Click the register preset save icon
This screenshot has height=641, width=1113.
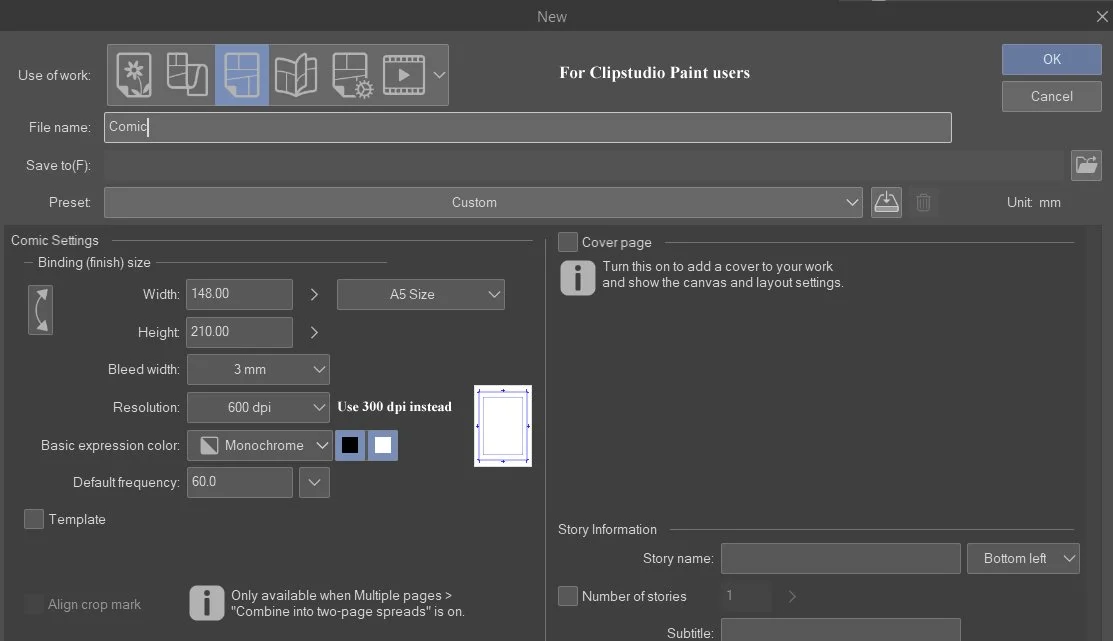tap(886, 202)
